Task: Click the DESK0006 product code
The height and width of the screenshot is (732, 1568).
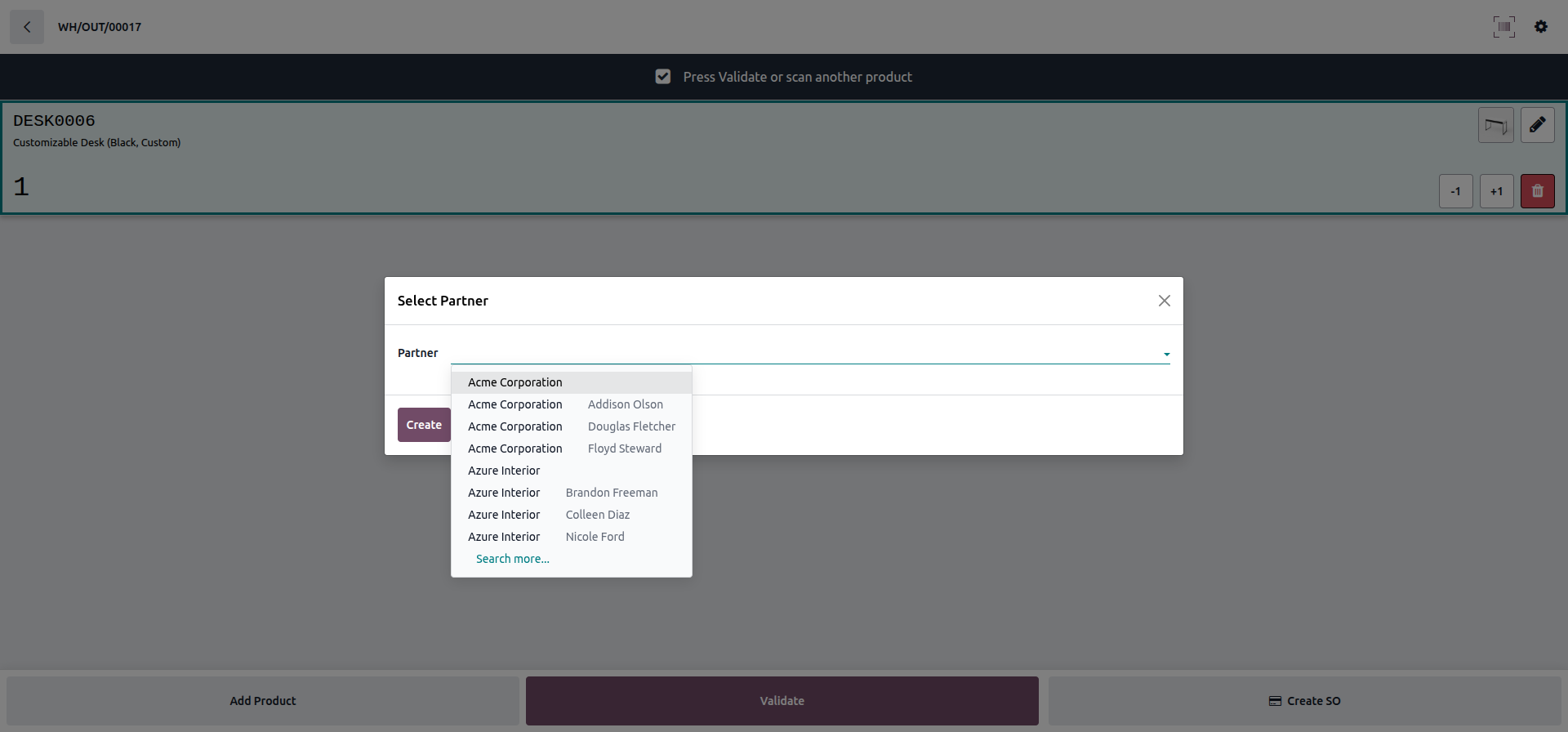Action: point(54,121)
